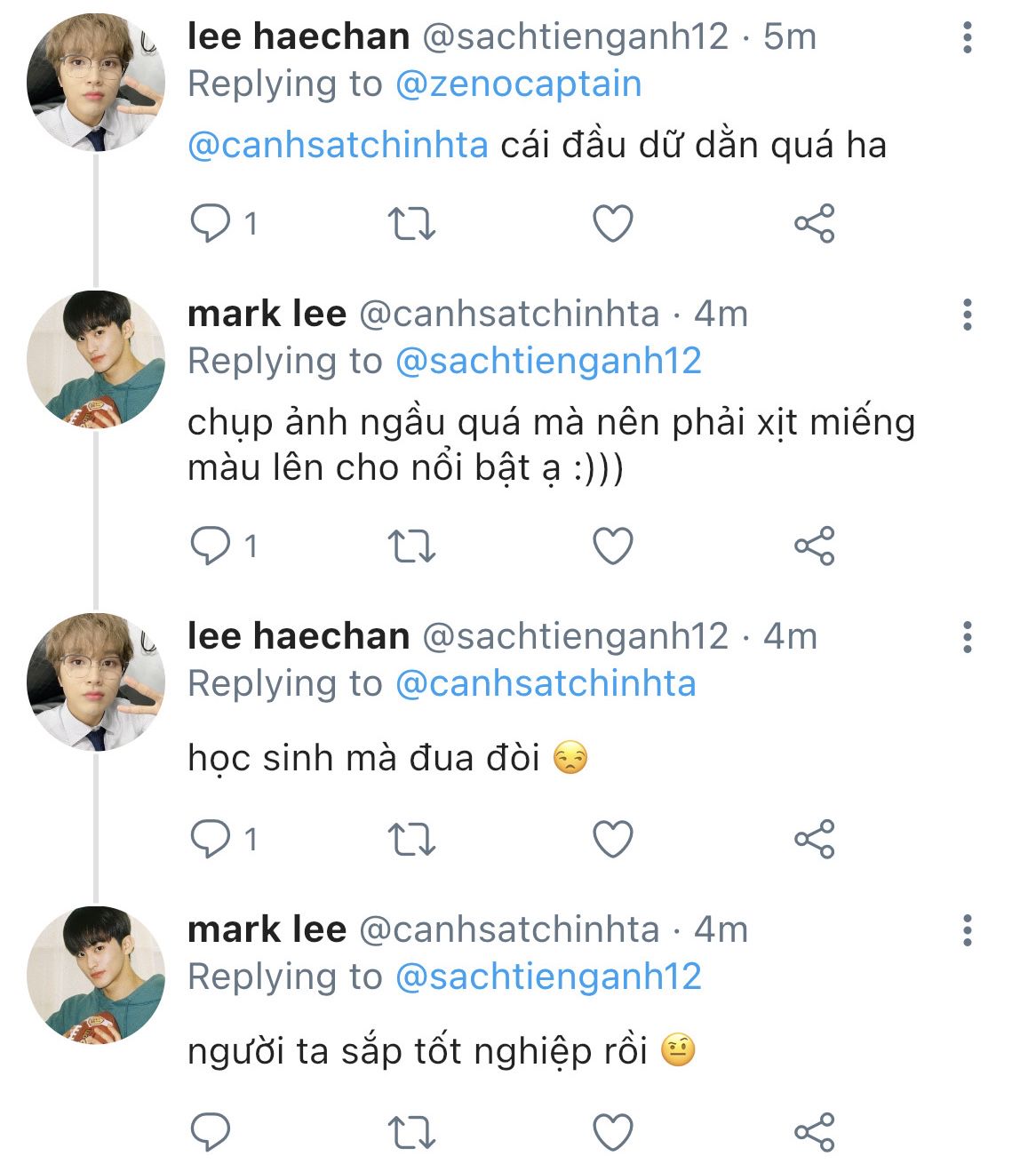Open the @zenocaptain profile link

coord(517,84)
